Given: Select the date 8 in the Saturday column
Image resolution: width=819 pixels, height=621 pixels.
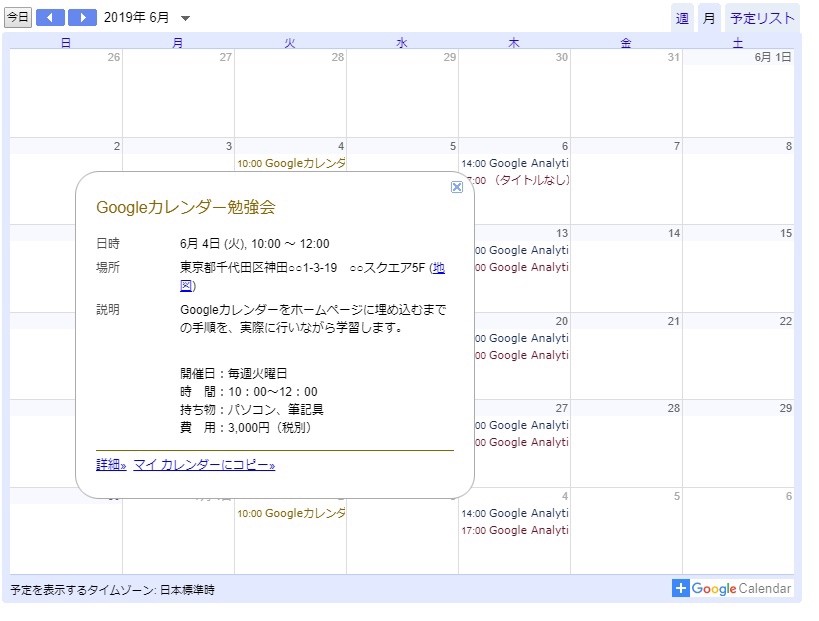Looking at the screenshot, I should coord(789,146).
